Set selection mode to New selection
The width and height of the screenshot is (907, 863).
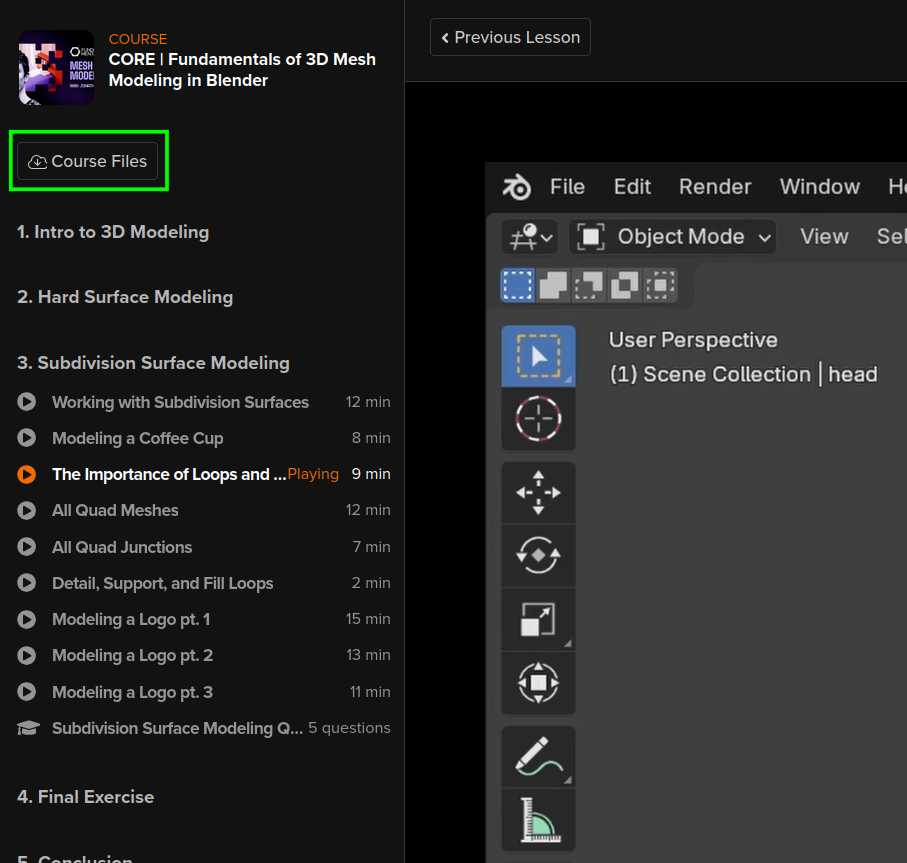517,285
